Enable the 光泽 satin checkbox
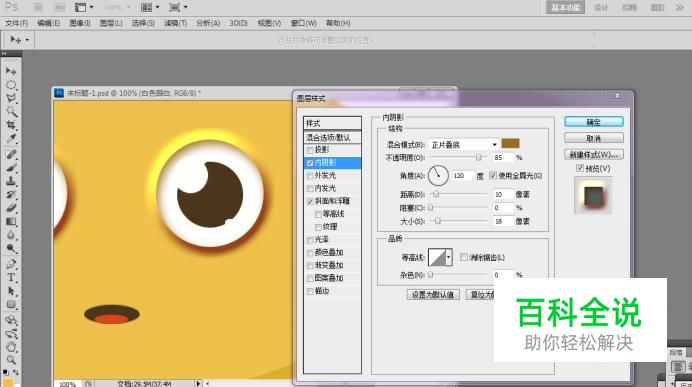Screen dimensions: 692x387 pos(310,240)
